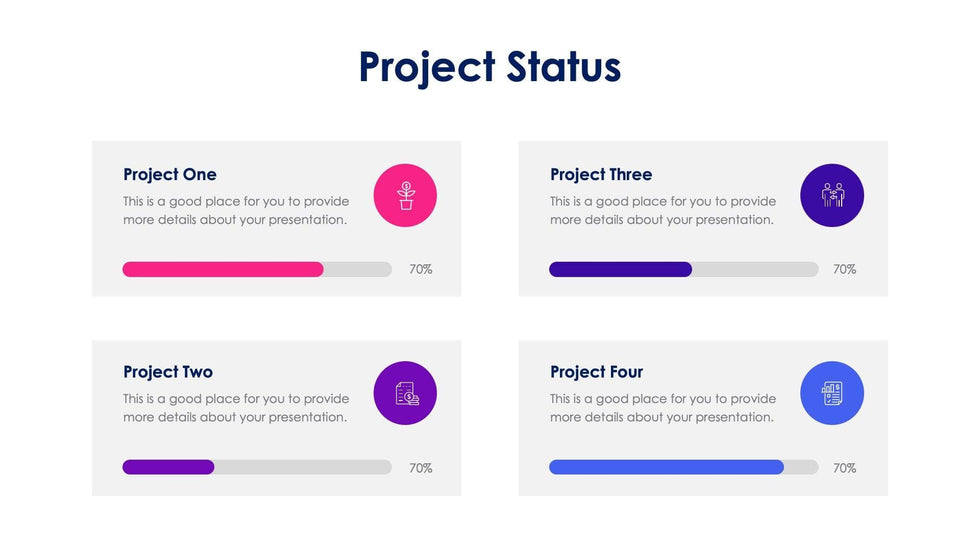
Task: Click the description text under Project One
Action: 236,211
